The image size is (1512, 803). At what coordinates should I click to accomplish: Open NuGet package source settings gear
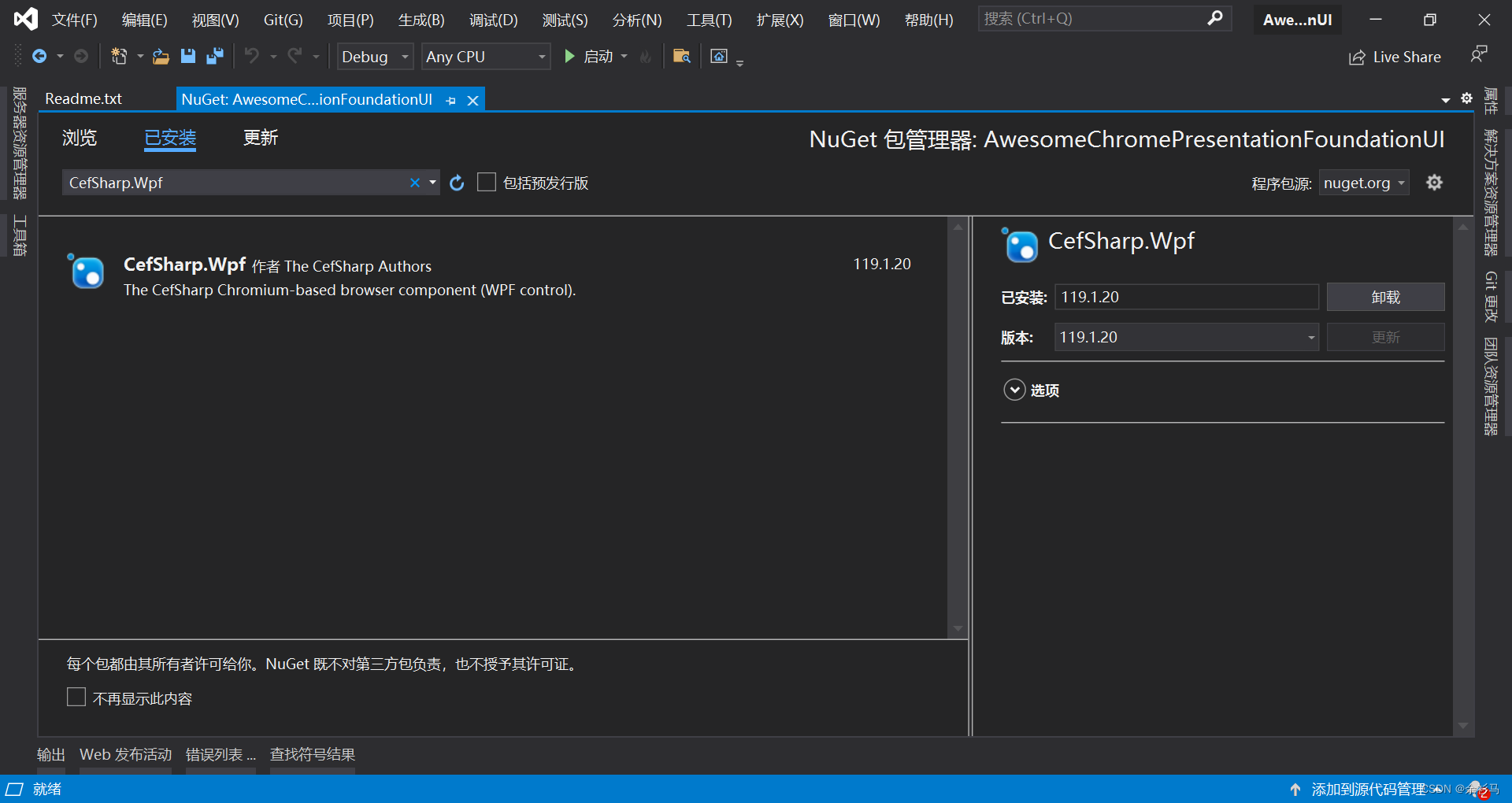[x=1435, y=183]
